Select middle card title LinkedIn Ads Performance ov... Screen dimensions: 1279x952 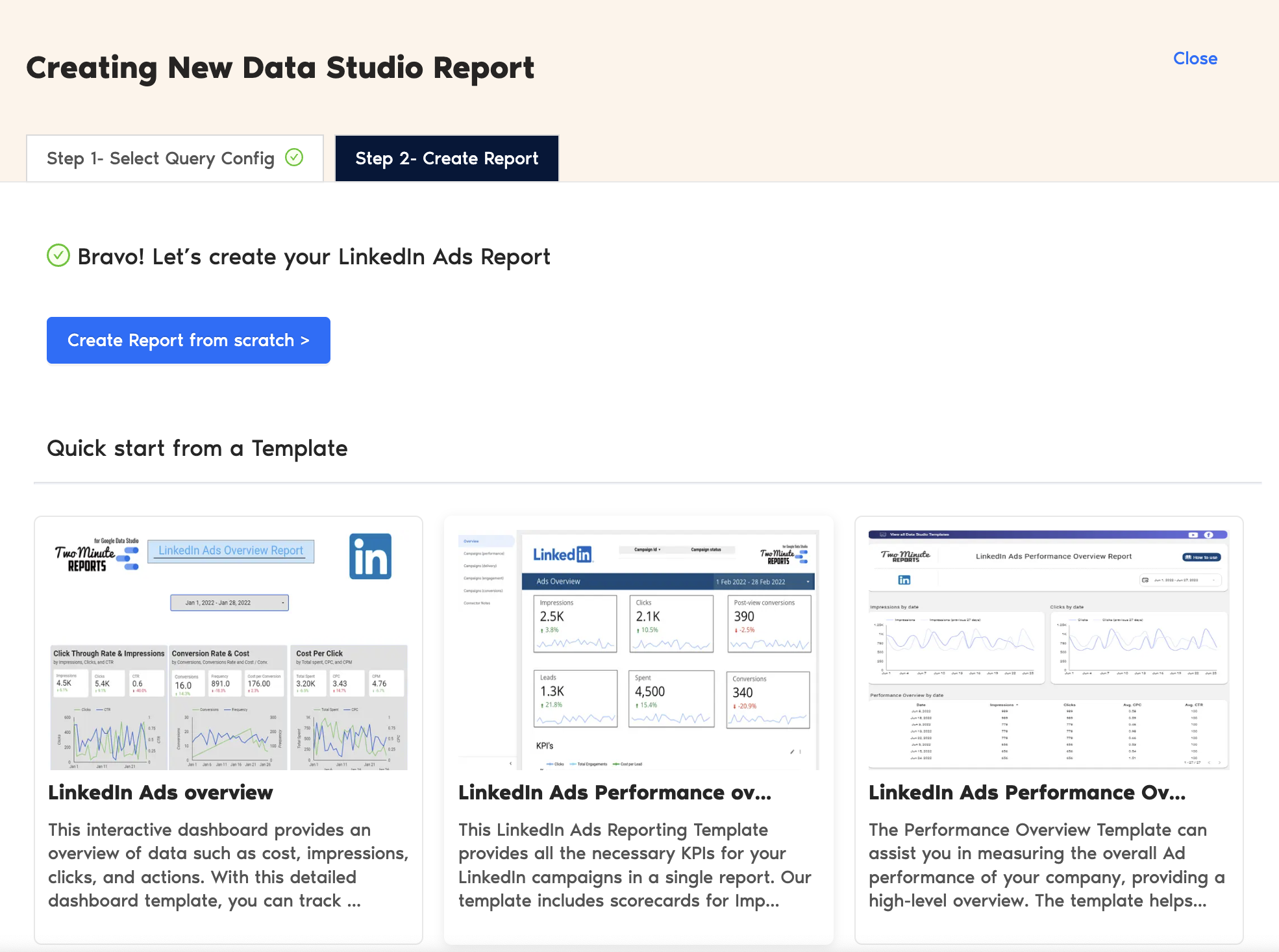click(x=615, y=792)
